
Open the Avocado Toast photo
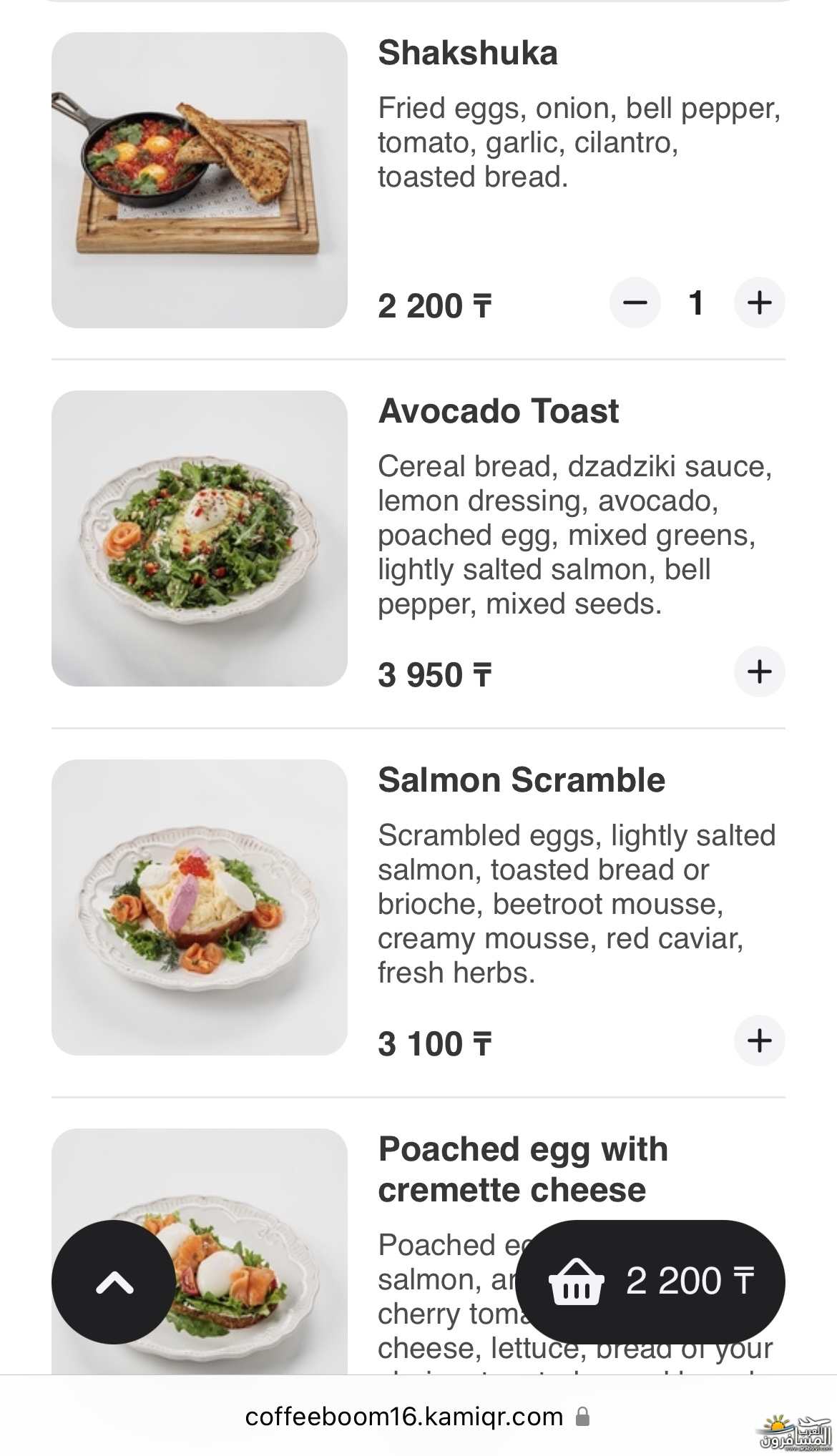click(x=200, y=538)
